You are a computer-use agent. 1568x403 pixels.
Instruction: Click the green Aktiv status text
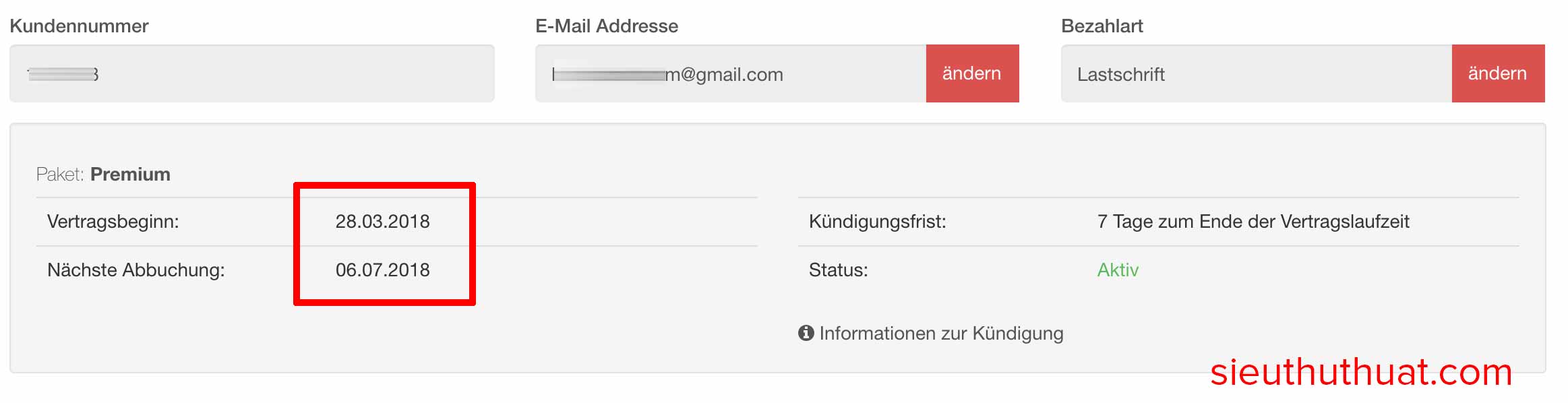click(1118, 270)
